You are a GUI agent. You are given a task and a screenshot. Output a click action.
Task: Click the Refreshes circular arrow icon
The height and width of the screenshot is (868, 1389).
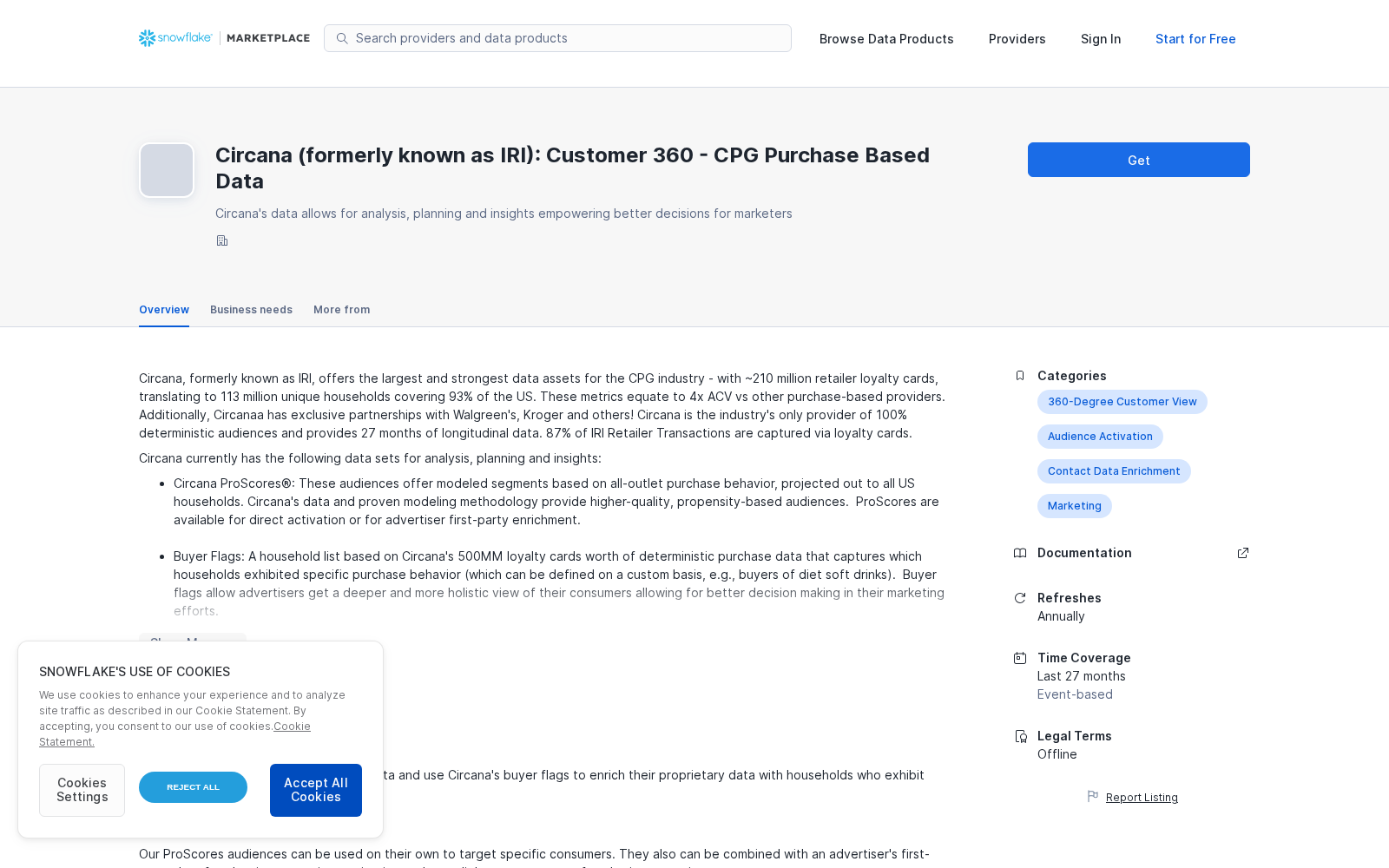pyautogui.click(x=1020, y=598)
